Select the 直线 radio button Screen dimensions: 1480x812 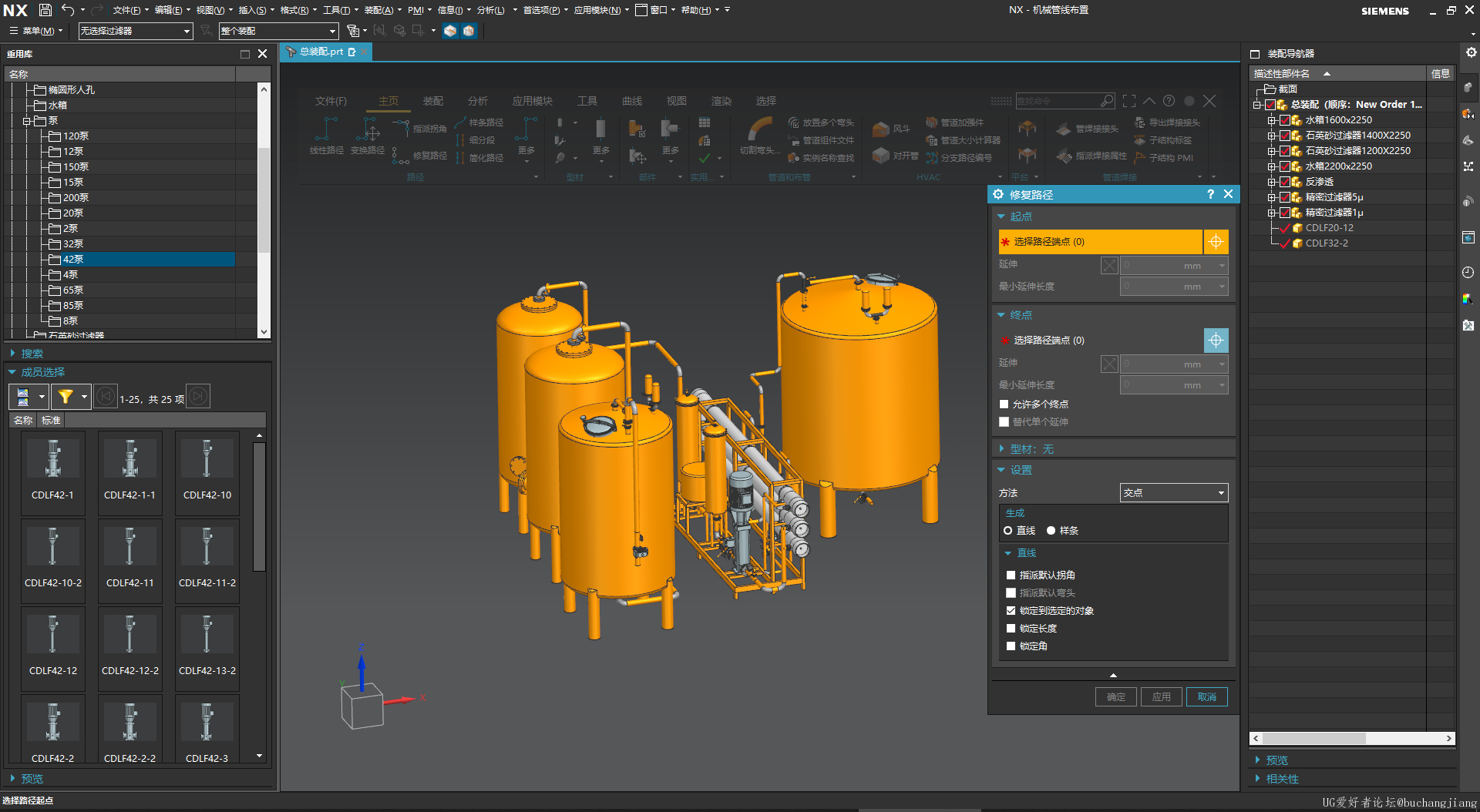(1007, 531)
